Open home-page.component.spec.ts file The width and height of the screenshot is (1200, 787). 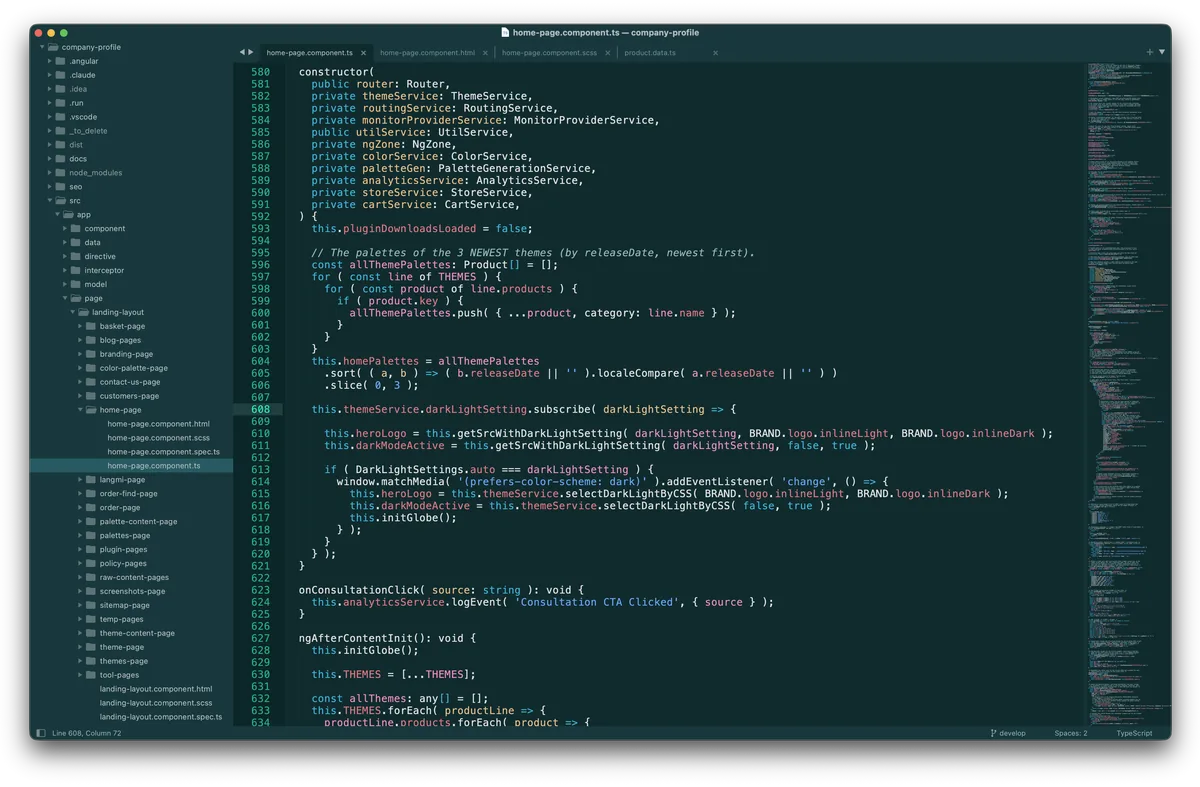click(163, 452)
